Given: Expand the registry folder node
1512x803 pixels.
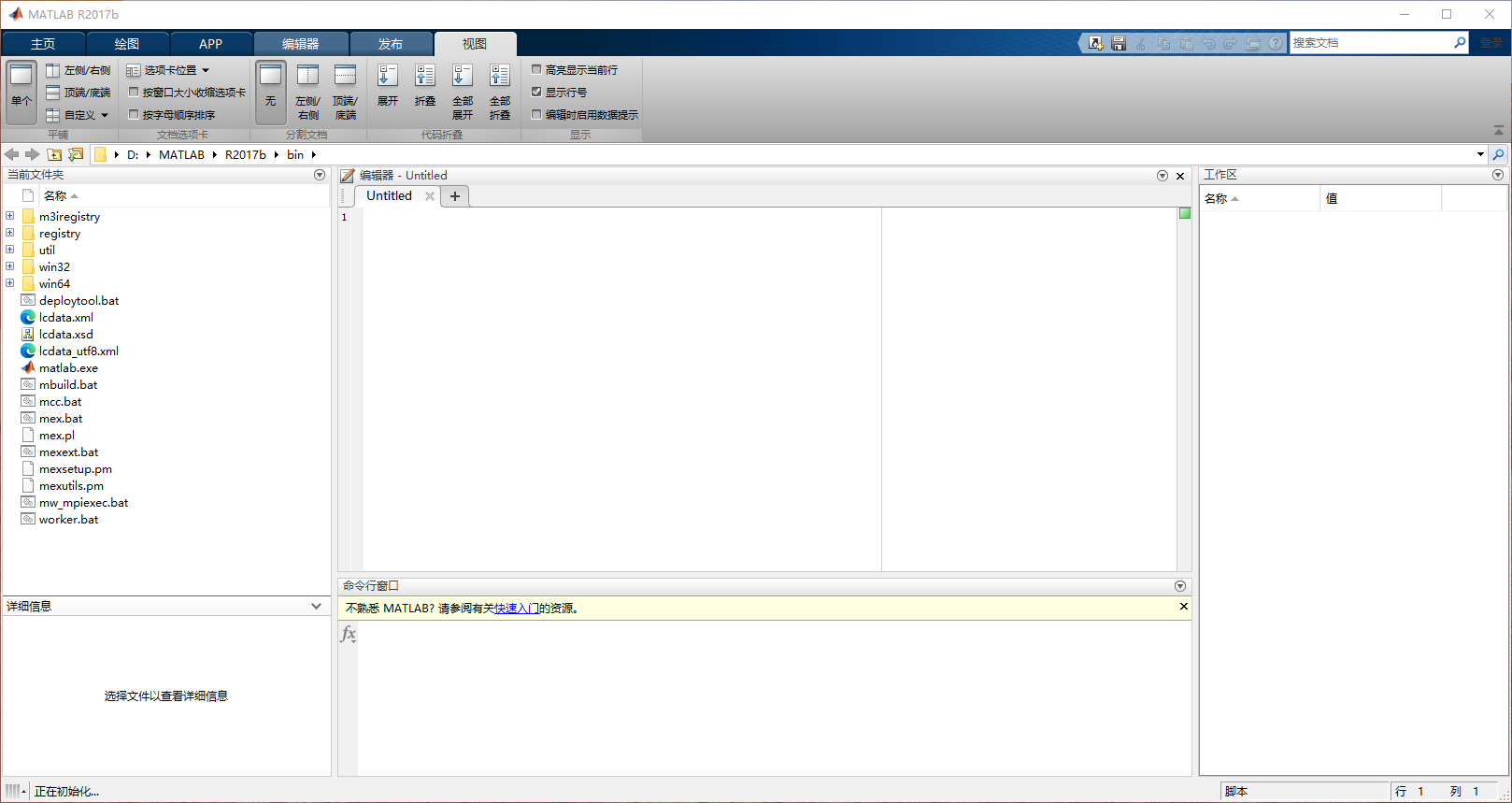Looking at the screenshot, I should 9,233.
